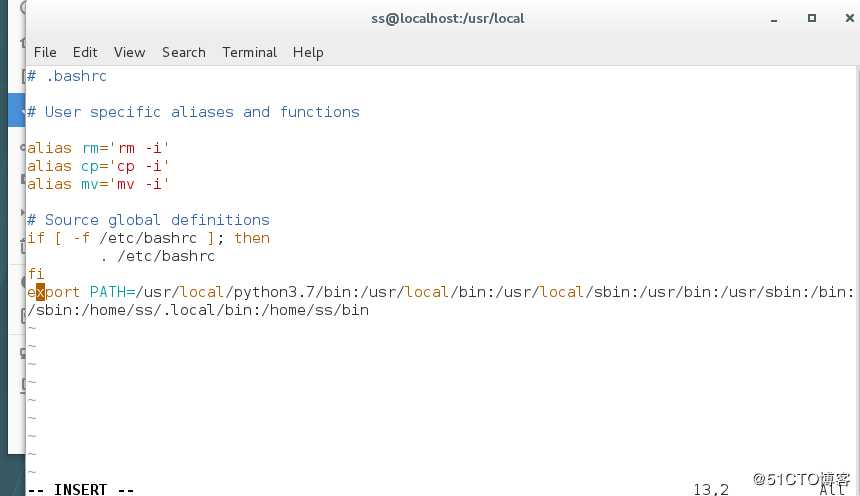Click the 'if [ -f /etc/bashrc ]; then' line
860x496 pixels.
click(x=148, y=238)
